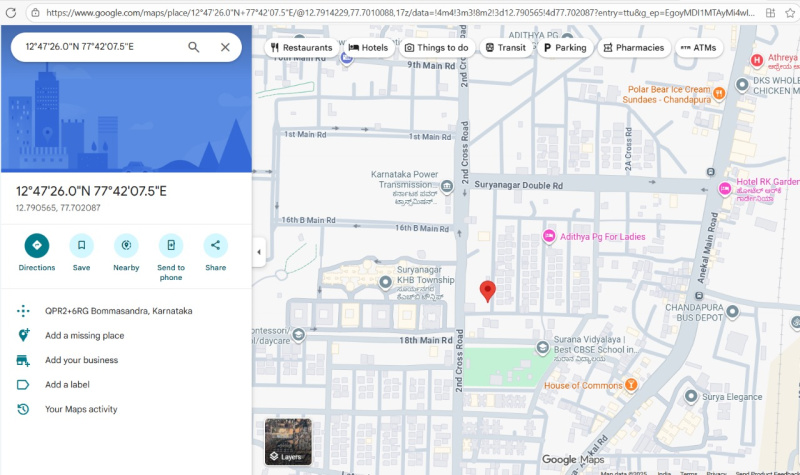This screenshot has height=475, width=800.
Task: Click bus stop icon above Chandapura Bus Depot
Action: coord(699,295)
